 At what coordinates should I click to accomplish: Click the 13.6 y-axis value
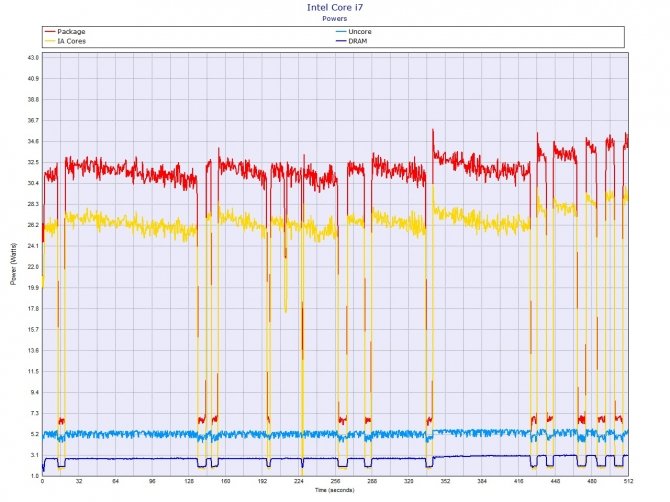34,350
